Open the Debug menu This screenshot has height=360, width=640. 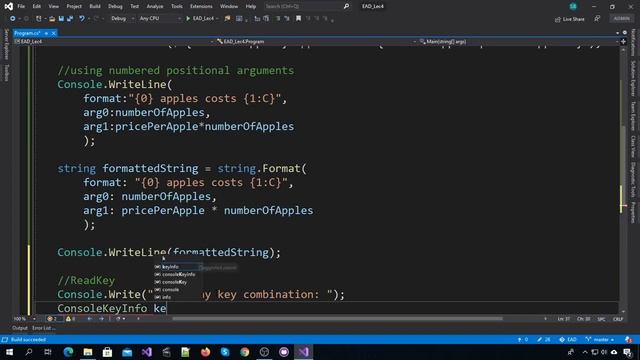click(115, 7)
